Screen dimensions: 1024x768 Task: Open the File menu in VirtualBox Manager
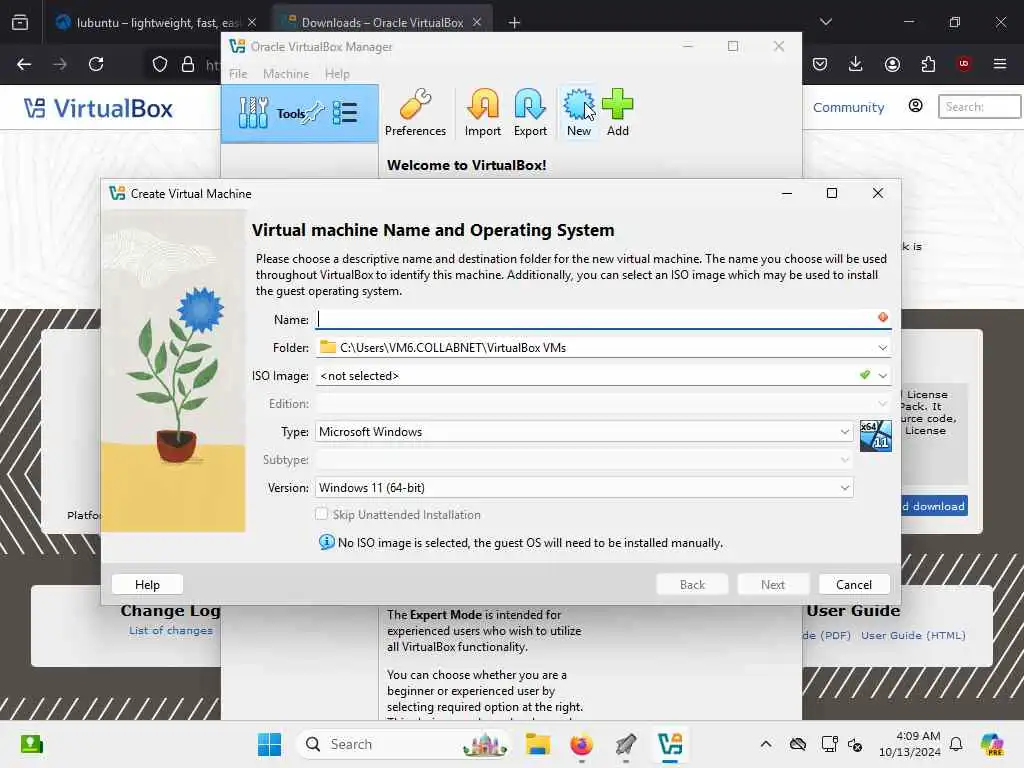(238, 74)
